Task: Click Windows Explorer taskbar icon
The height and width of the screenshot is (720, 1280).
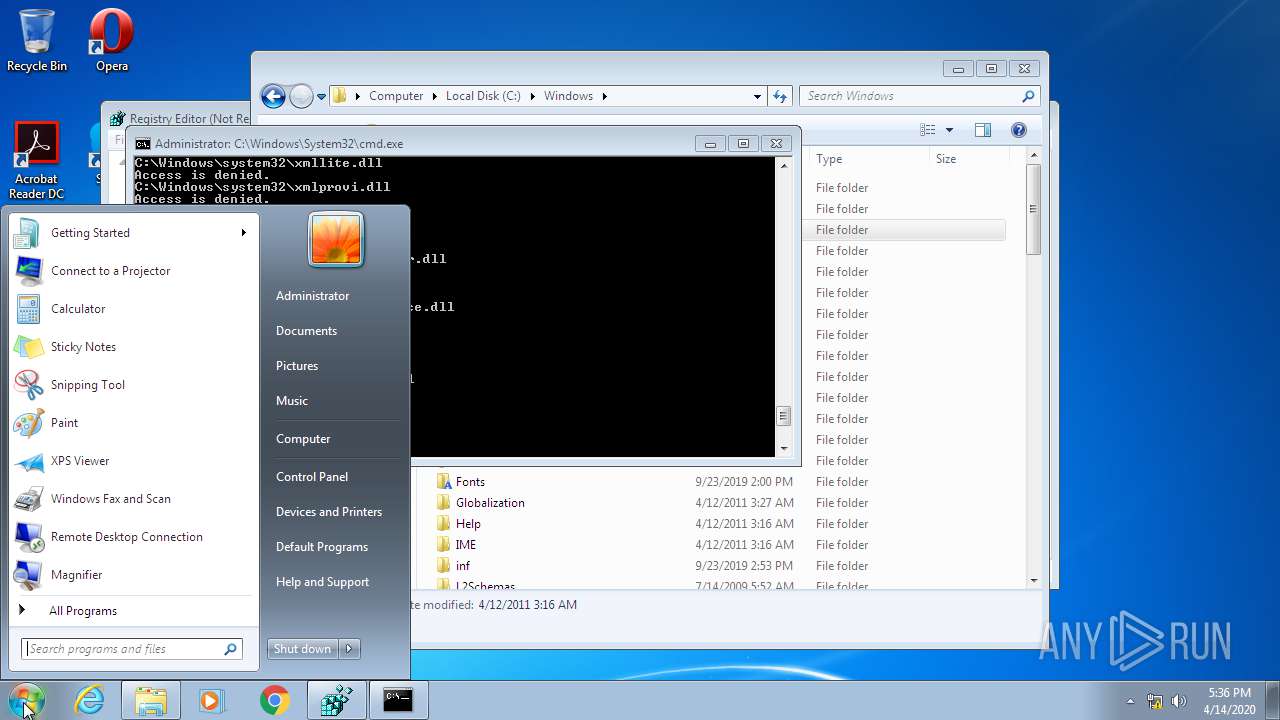Action: (x=151, y=701)
